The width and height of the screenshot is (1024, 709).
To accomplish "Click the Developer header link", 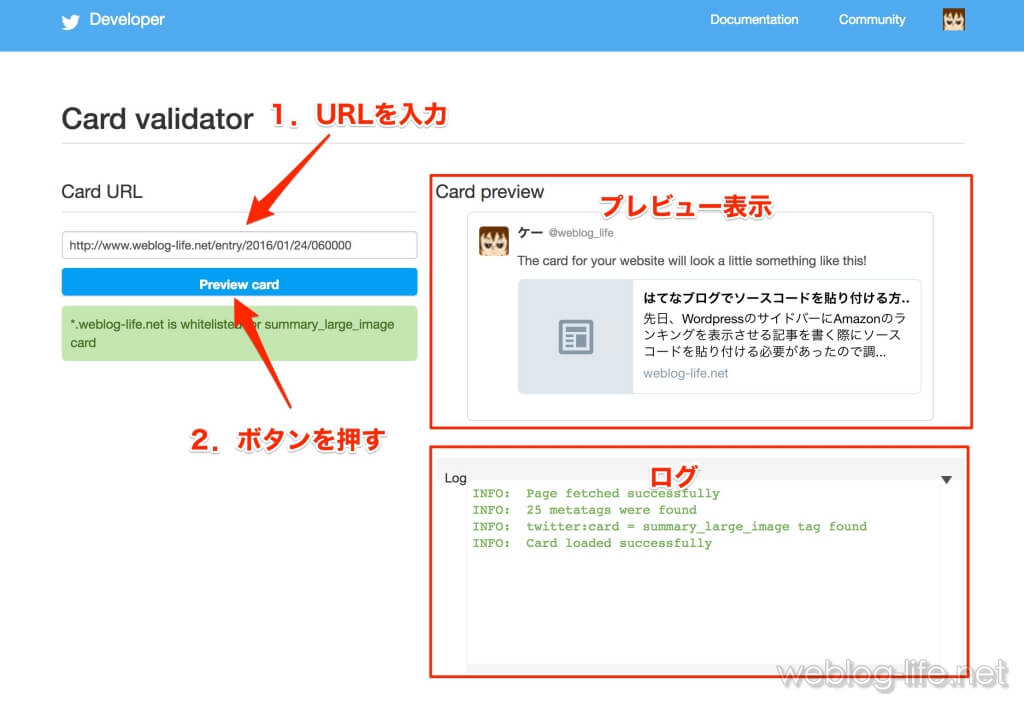I will click(x=126, y=20).
